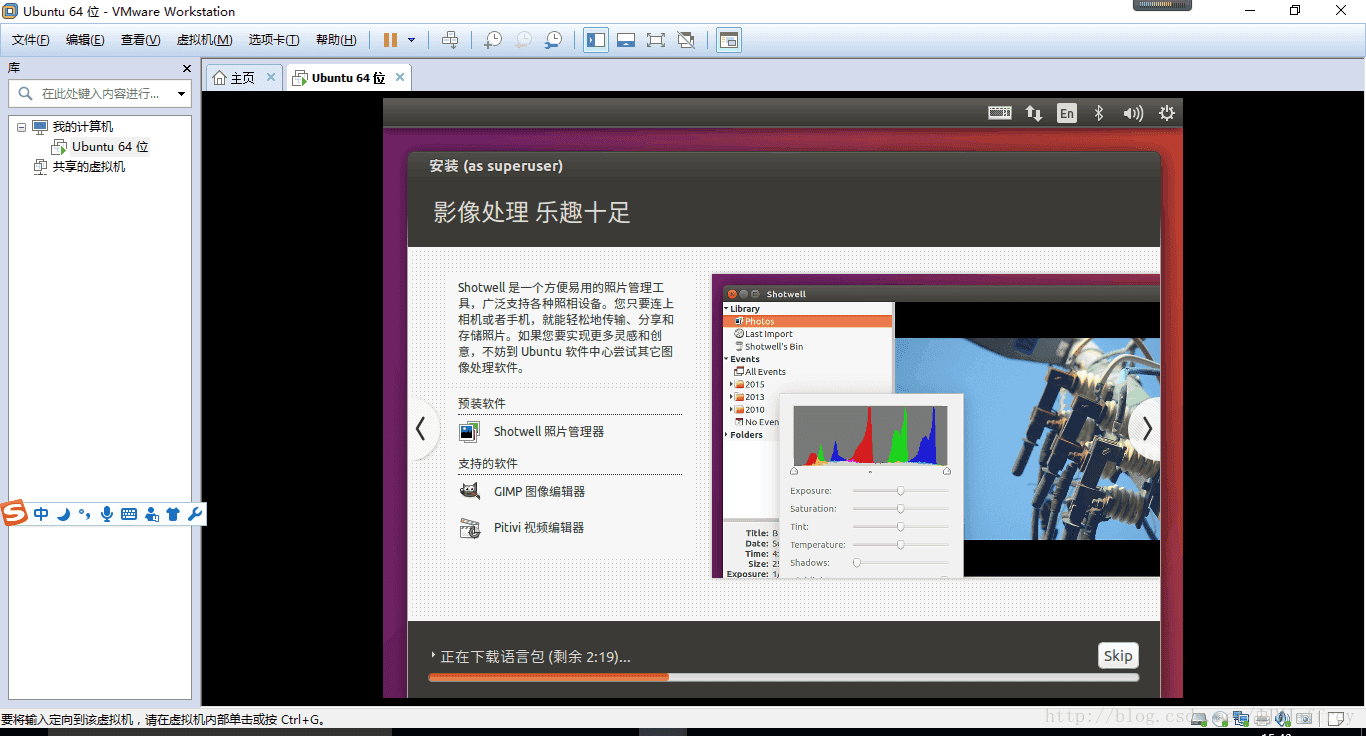This screenshot has width=1366, height=736.
Task: Open the snapshot manager toolbar icon
Action: click(x=552, y=40)
